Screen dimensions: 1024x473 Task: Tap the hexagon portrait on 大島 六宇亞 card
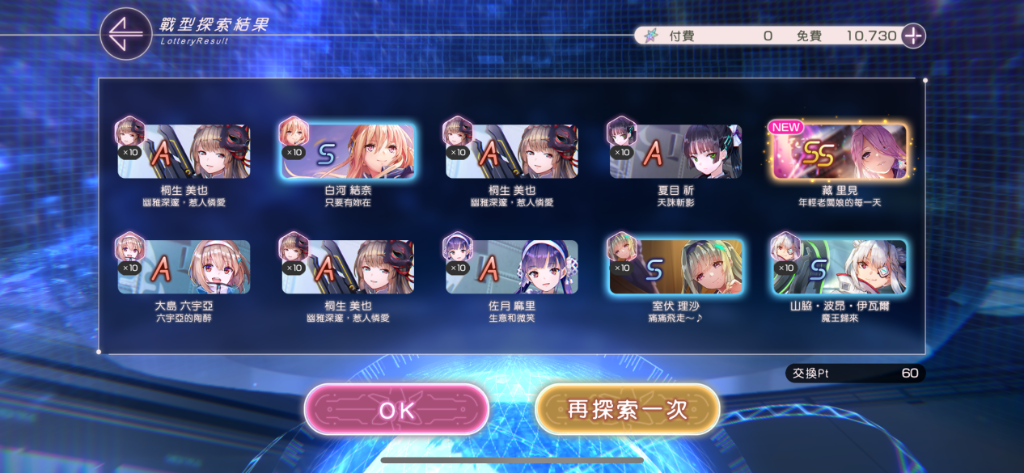[x=129, y=247]
